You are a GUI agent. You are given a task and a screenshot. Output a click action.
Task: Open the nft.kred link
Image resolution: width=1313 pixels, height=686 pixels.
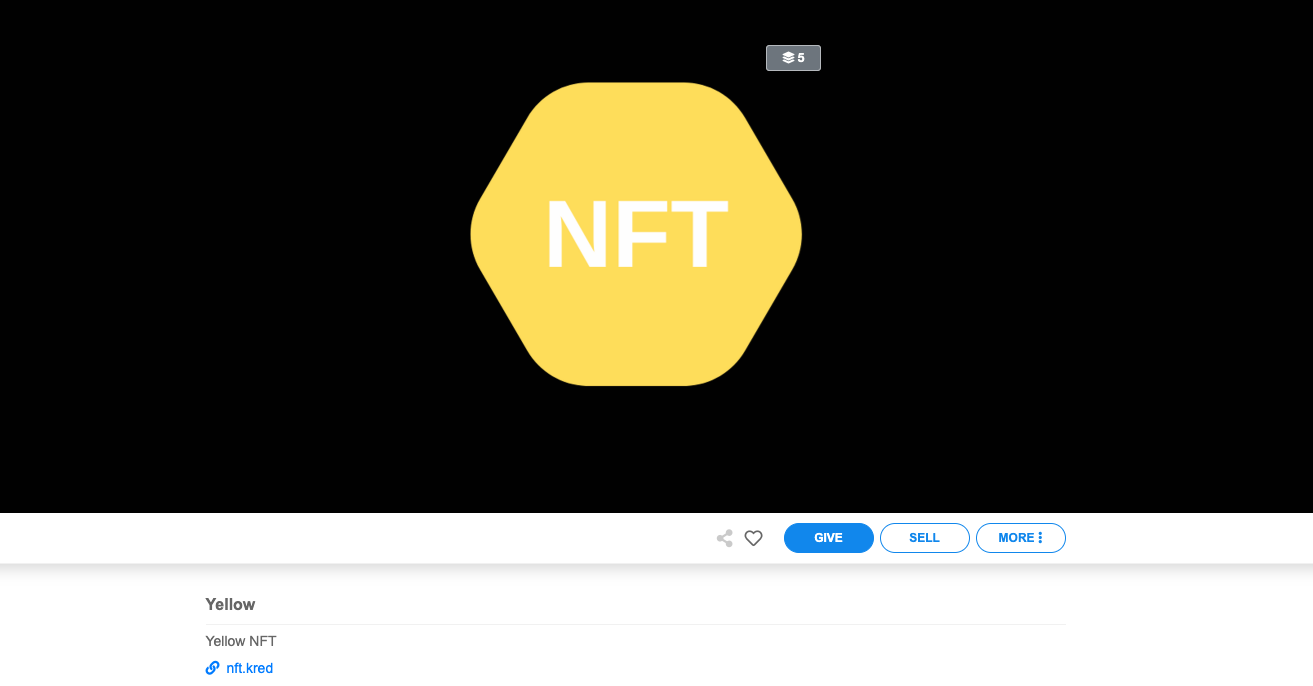point(250,668)
